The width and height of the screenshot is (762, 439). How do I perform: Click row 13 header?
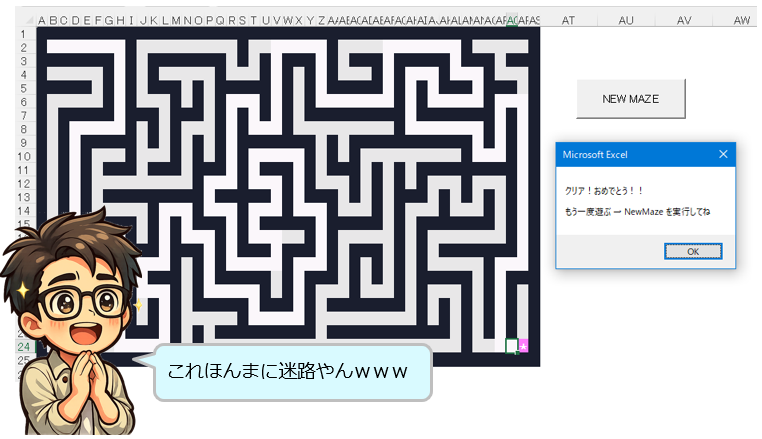[22, 197]
